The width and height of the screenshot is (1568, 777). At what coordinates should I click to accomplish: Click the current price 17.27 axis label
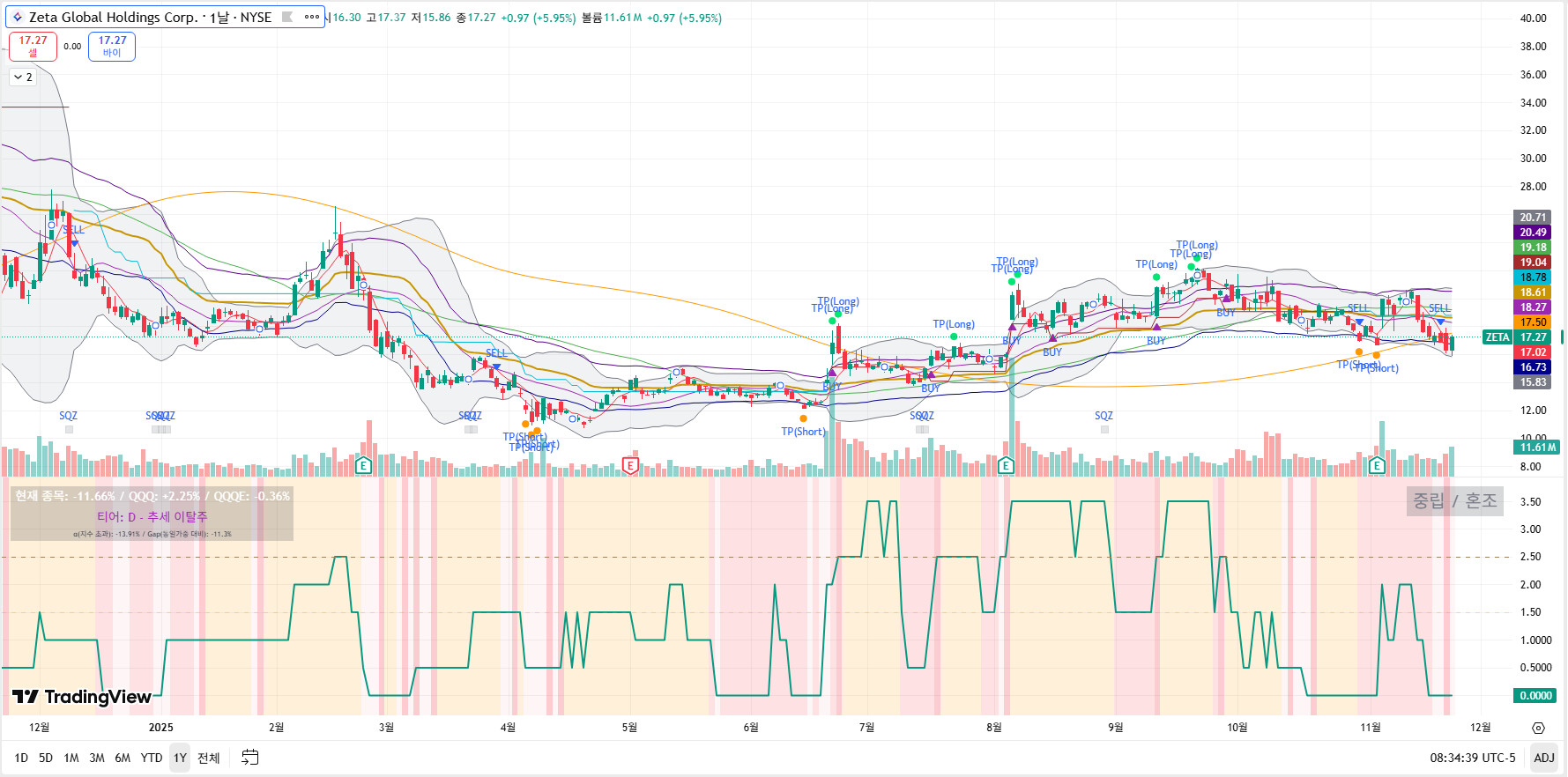1533,337
